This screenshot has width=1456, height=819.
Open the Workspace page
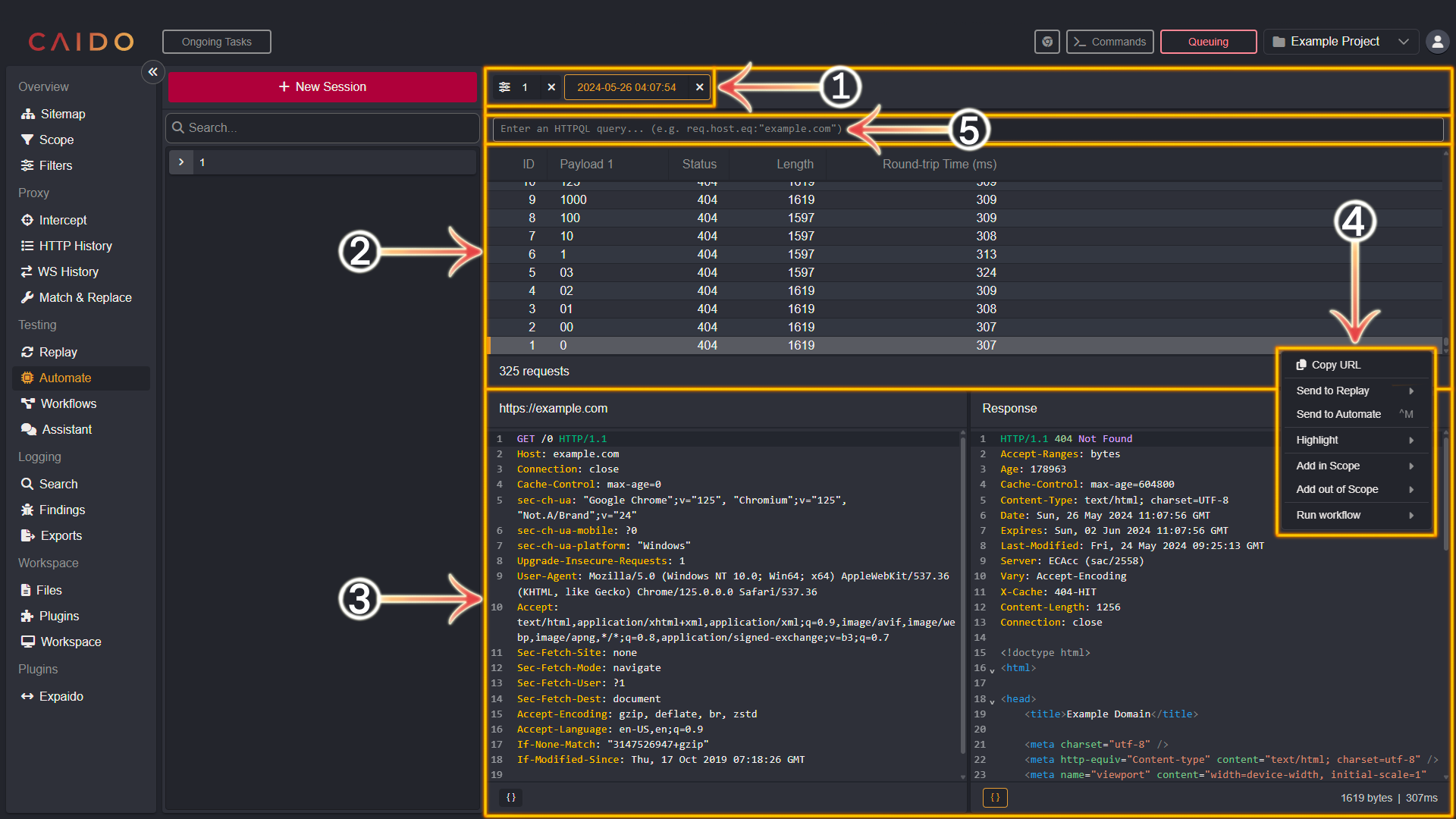pyautogui.click(x=61, y=642)
